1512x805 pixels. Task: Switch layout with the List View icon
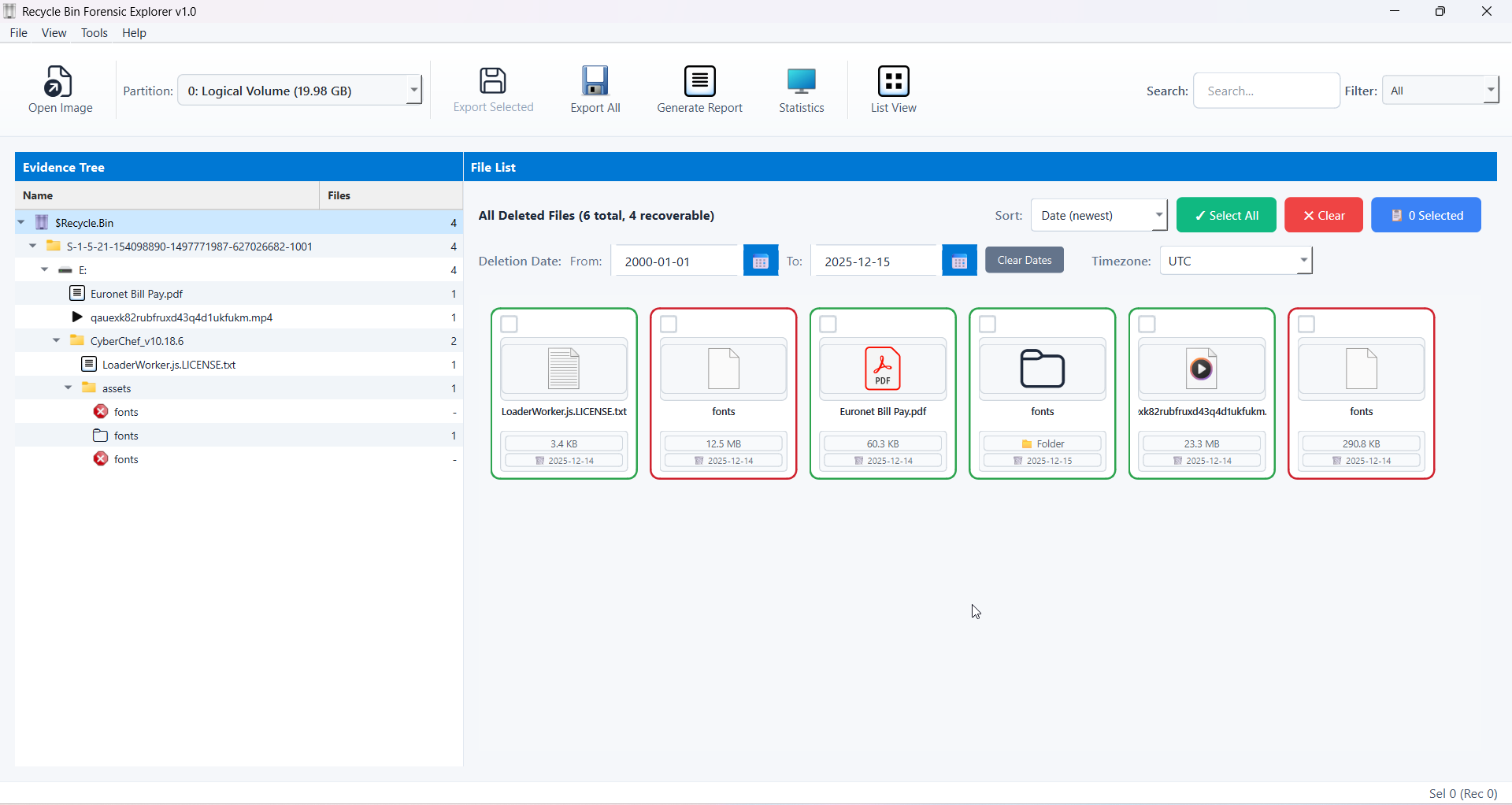pos(893,81)
